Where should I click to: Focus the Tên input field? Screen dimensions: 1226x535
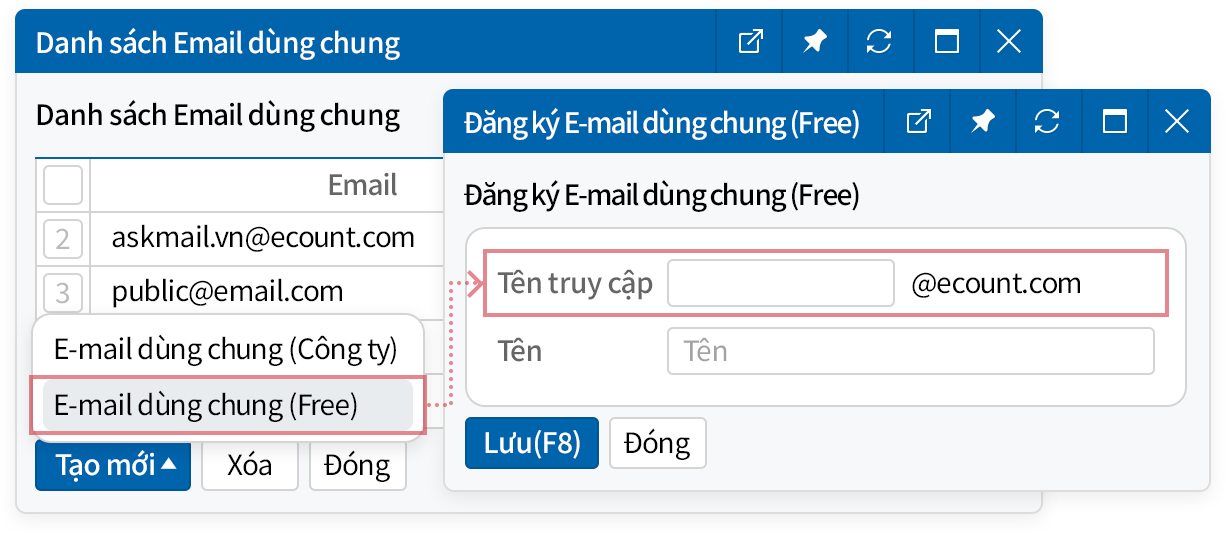coord(911,351)
